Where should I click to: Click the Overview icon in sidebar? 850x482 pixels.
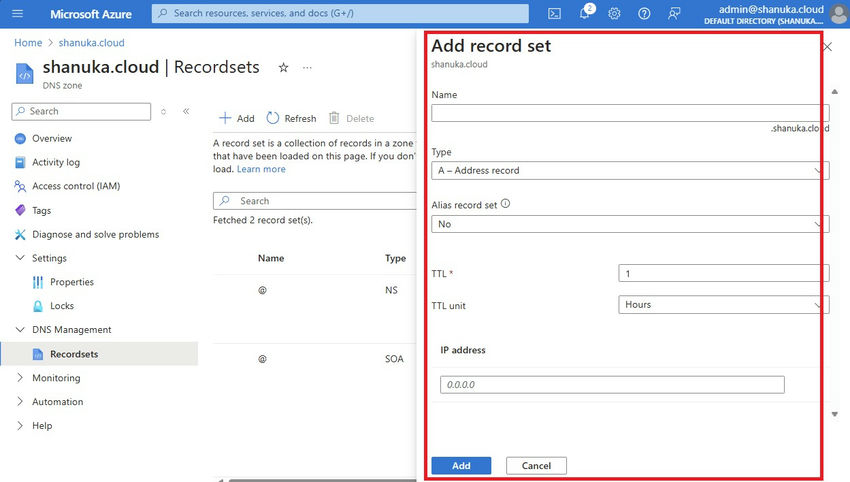pos(20,139)
